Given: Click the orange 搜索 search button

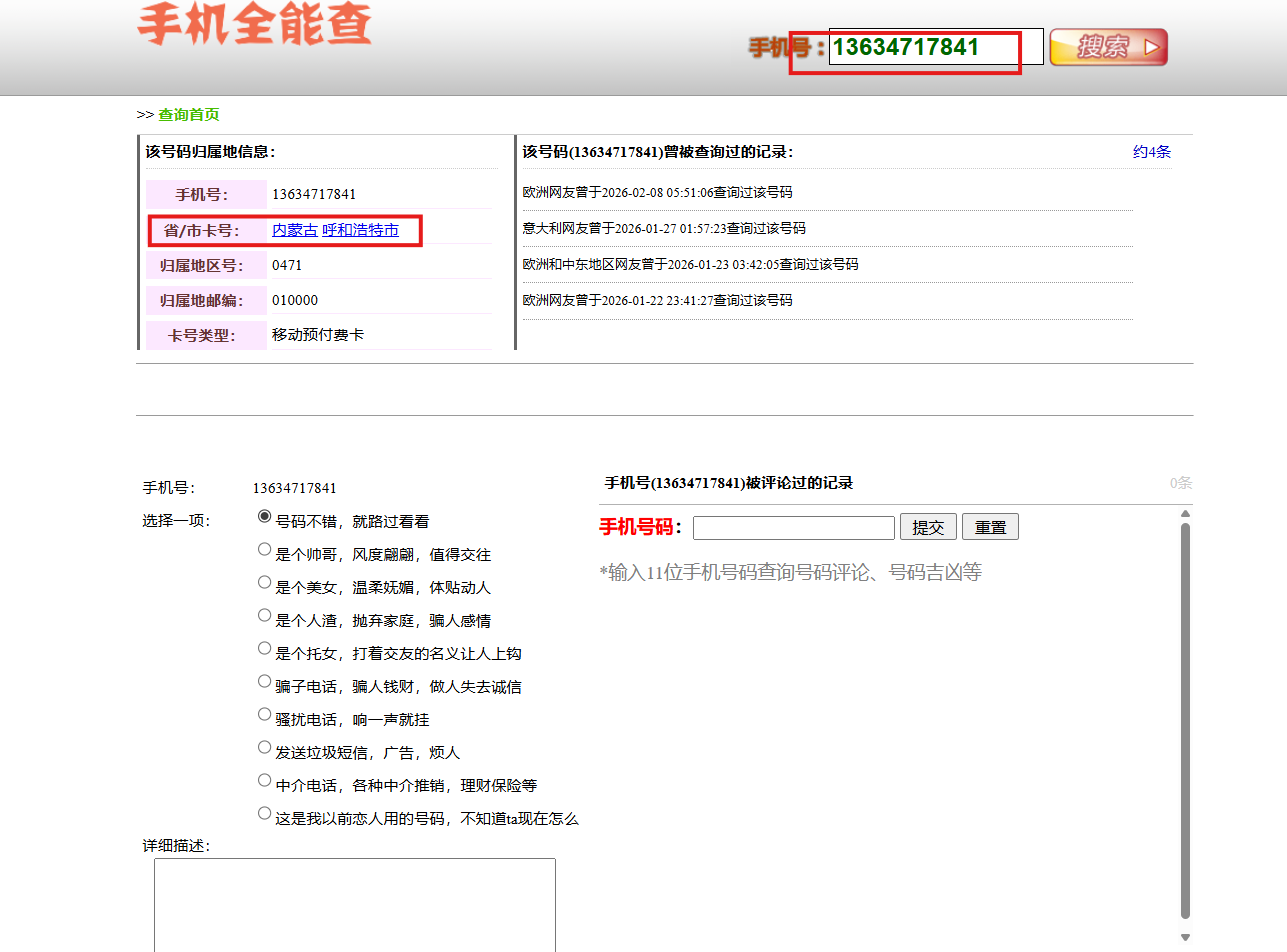Looking at the screenshot, I should [x=1108, y=47].
